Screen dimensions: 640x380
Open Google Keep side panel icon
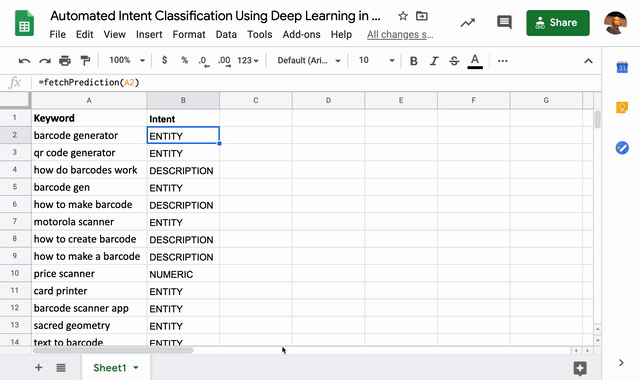(622, 108)
